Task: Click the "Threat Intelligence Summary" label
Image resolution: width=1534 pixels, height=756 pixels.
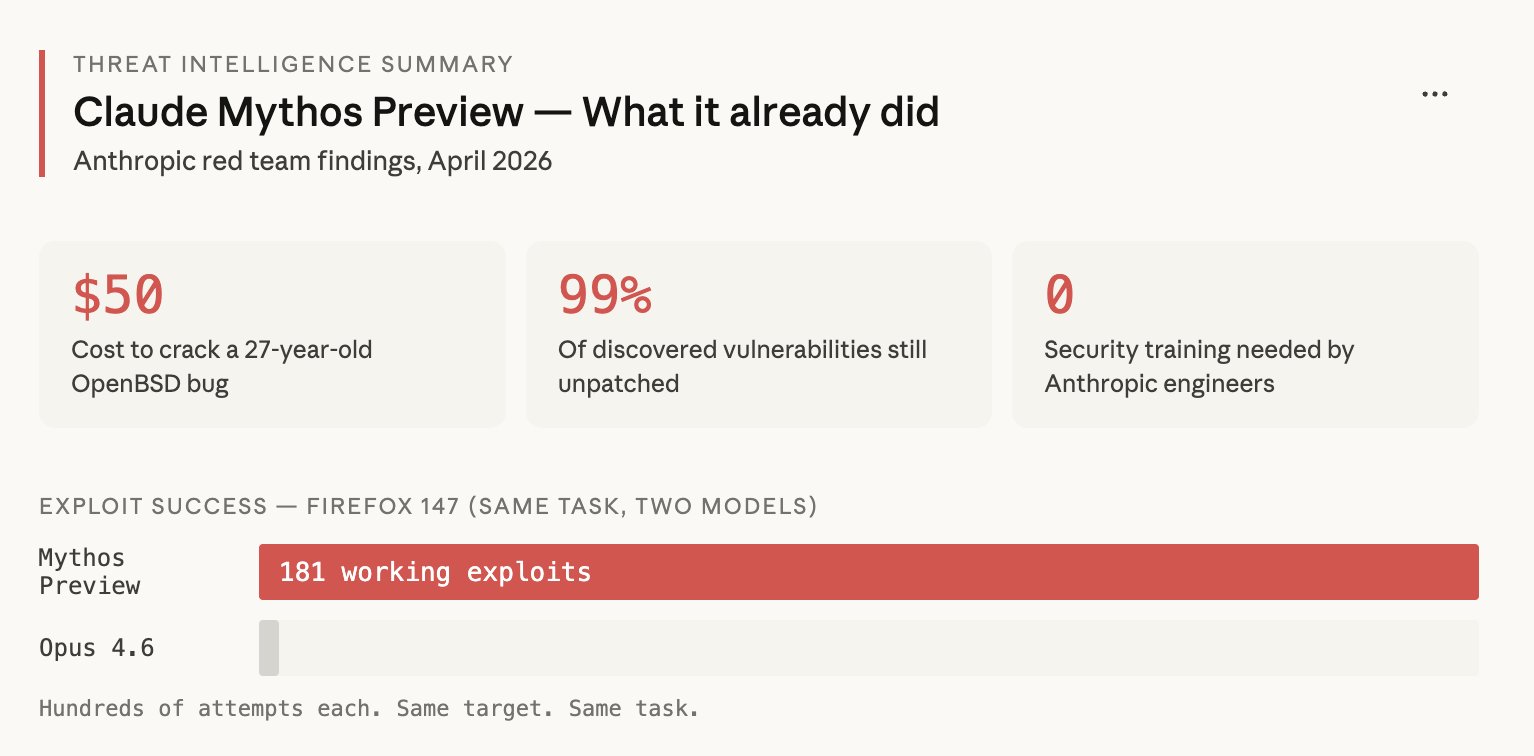Action: (293, 65)
